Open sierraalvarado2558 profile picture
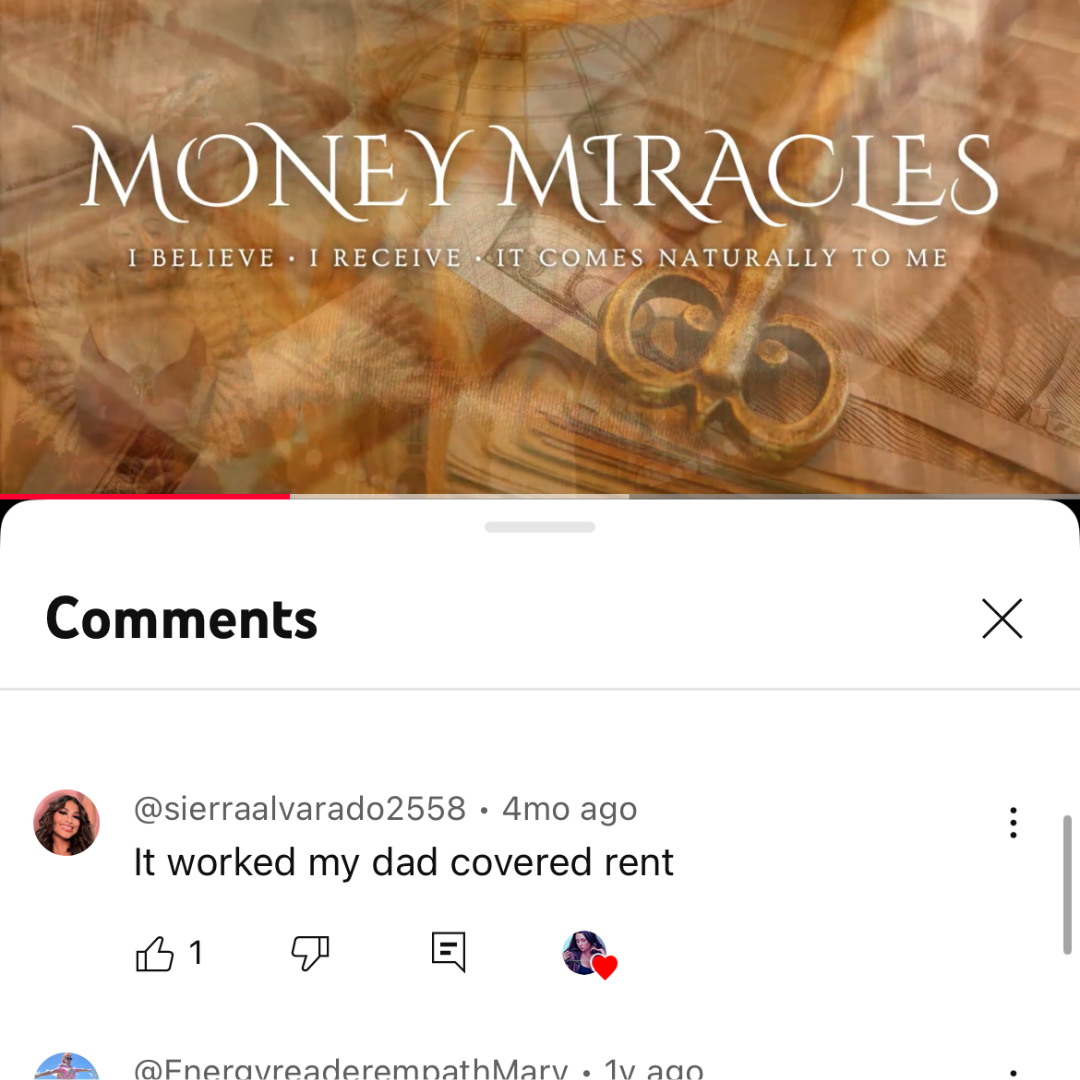This screenshot has width=1080, height=1080. pos(67,822)
